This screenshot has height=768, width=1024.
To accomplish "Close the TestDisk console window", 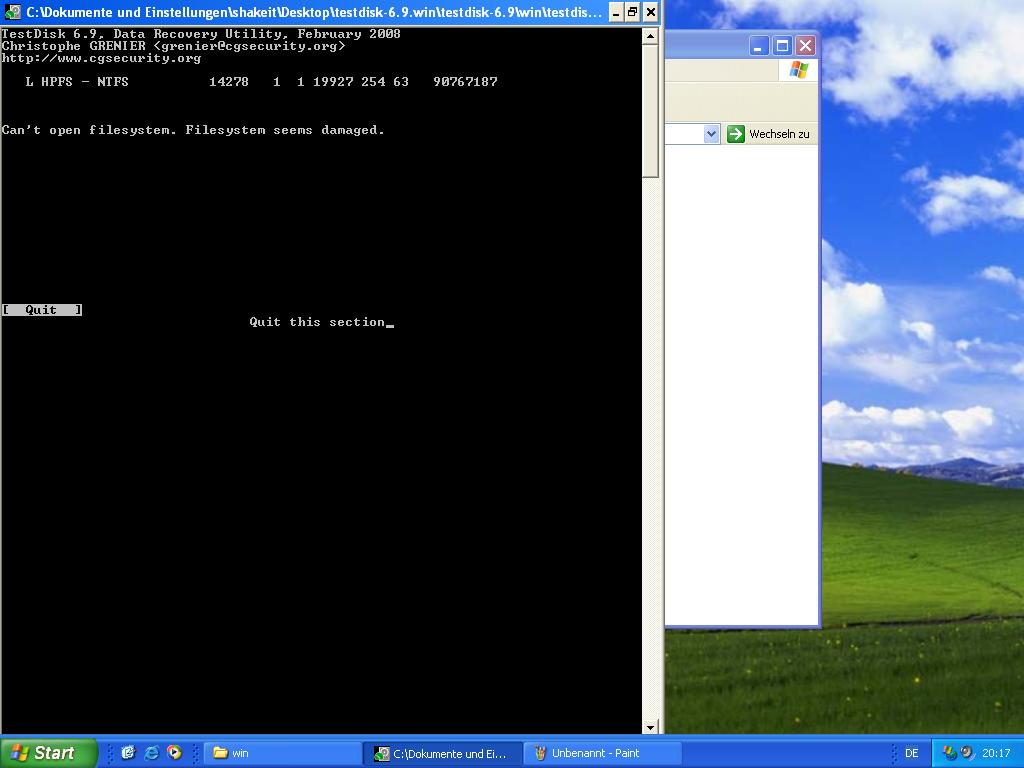I will tap(650, 12).
